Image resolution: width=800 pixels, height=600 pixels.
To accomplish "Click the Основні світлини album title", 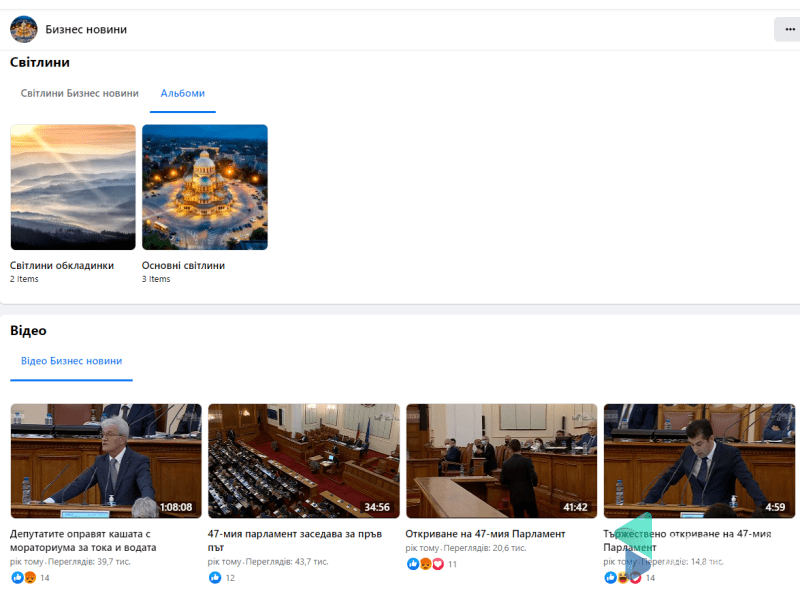I will tap(183, 266).
